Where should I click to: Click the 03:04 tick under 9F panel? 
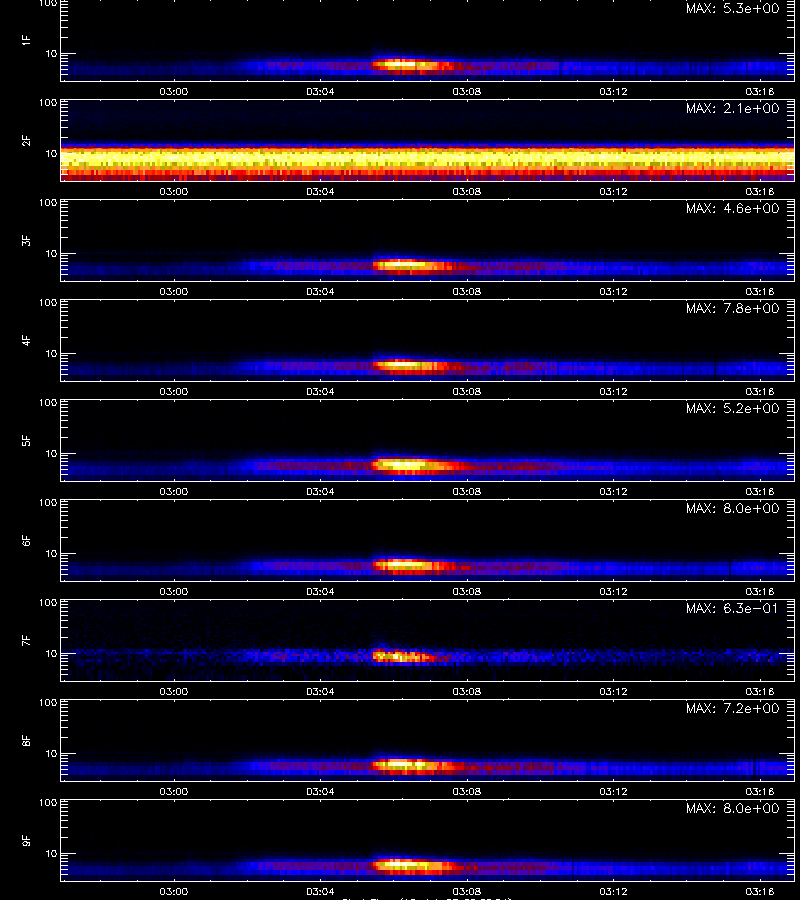(320, 891)
